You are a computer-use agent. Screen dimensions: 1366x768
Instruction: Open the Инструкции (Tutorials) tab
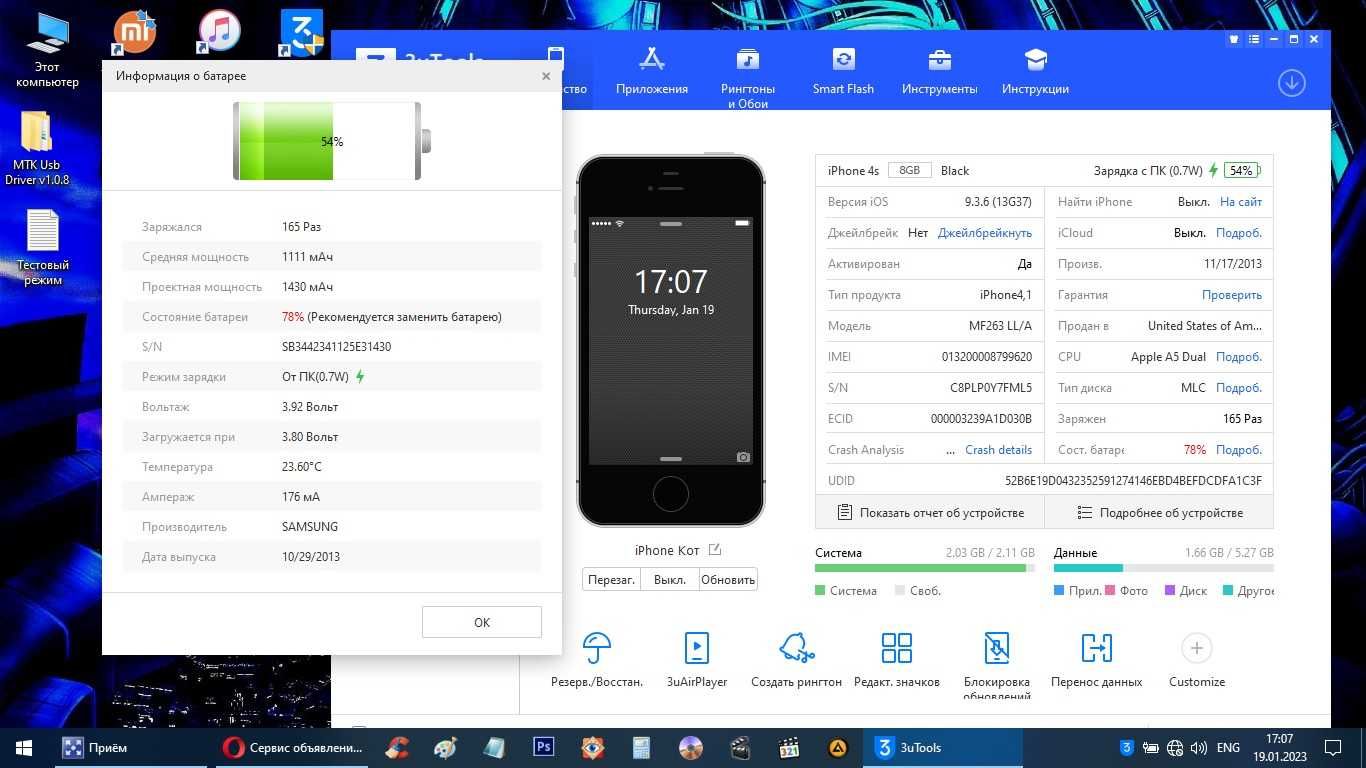point(1035,71)
